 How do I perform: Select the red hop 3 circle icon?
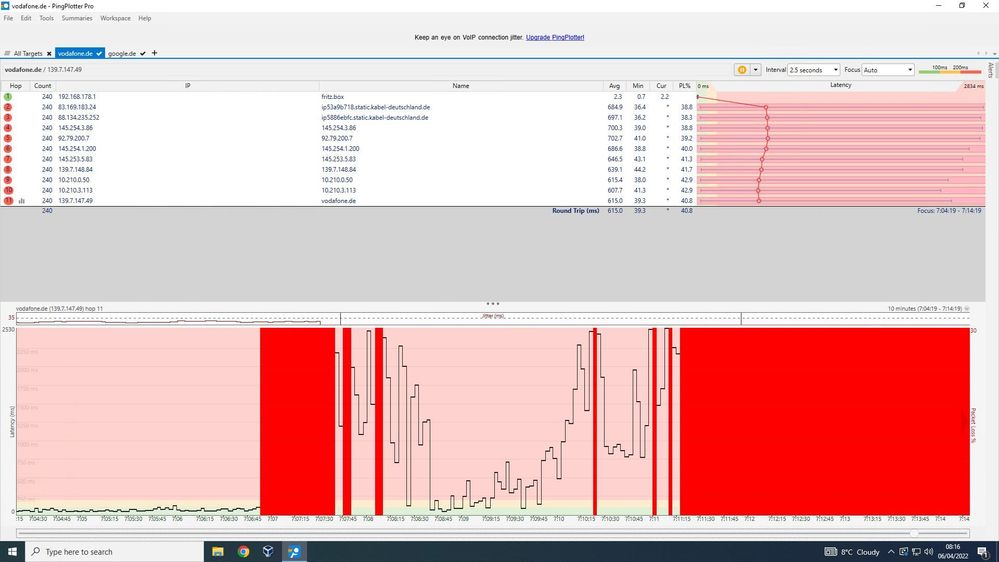(x=8, y=117)
